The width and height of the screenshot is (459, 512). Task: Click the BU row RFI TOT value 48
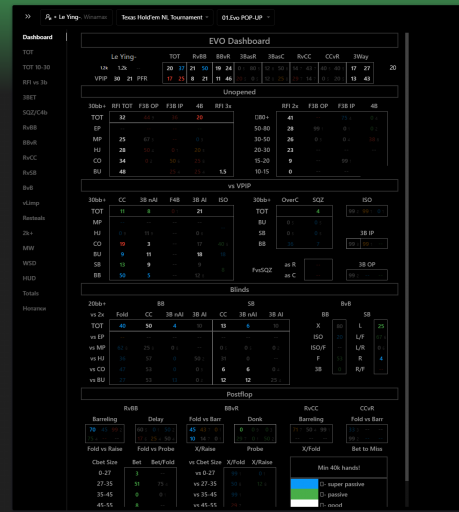(122, 172)
